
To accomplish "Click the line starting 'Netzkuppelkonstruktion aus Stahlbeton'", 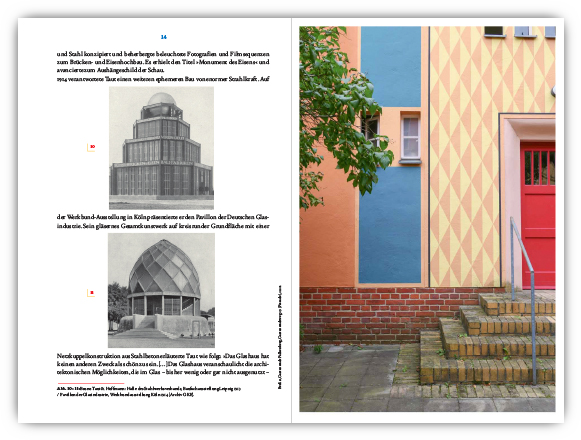I will (x=163, y=356).
